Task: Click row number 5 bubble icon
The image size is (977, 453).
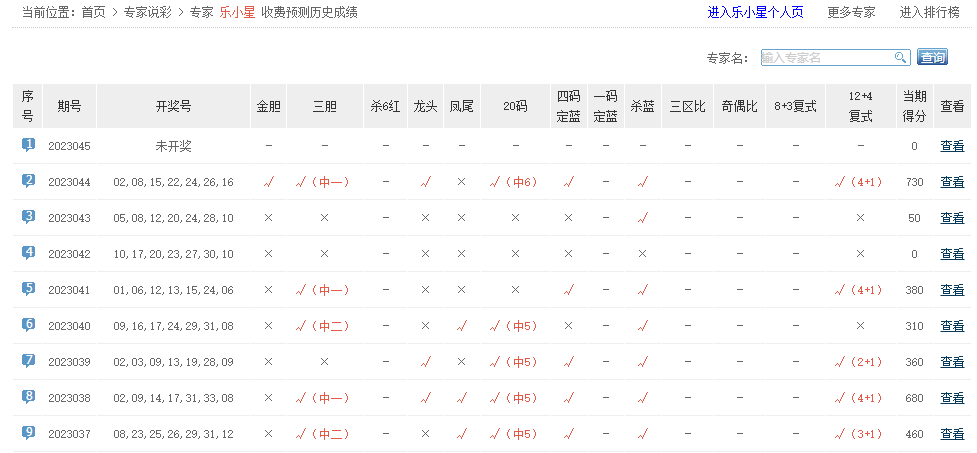Action: click(x=28, y=289)
